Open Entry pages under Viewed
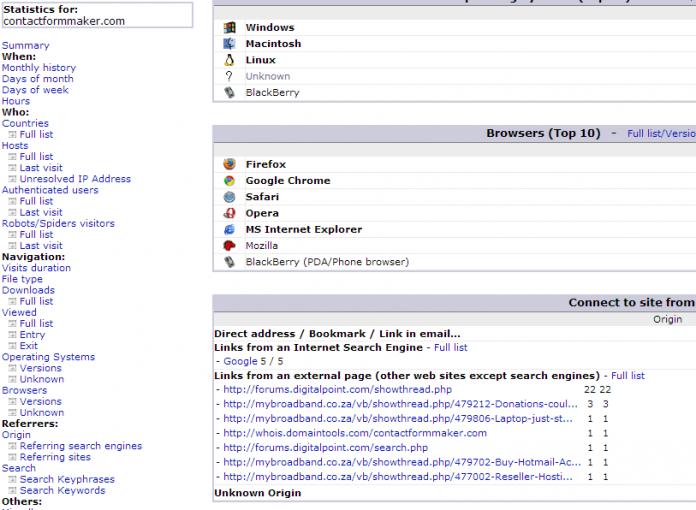The width and height of the screenshot is (696, 510). click(x=32, y=334)
